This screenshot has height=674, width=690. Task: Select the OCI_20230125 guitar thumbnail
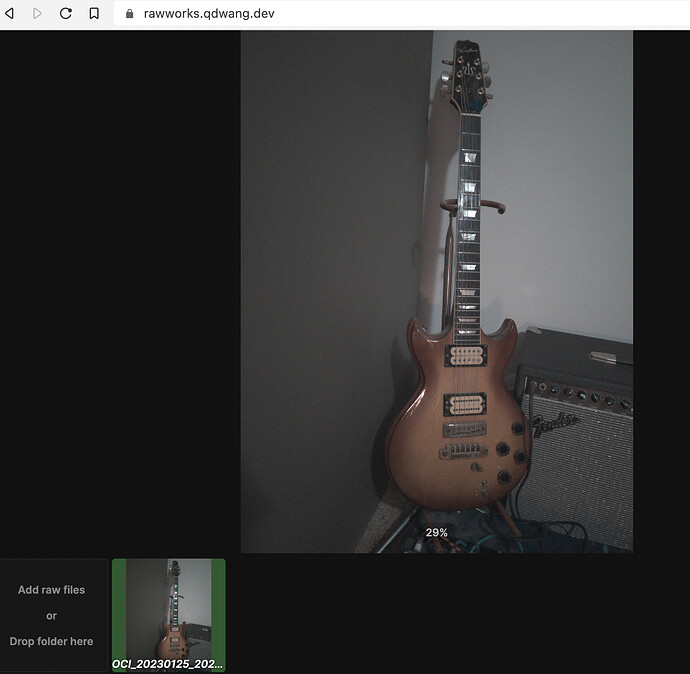click(169, 615)
